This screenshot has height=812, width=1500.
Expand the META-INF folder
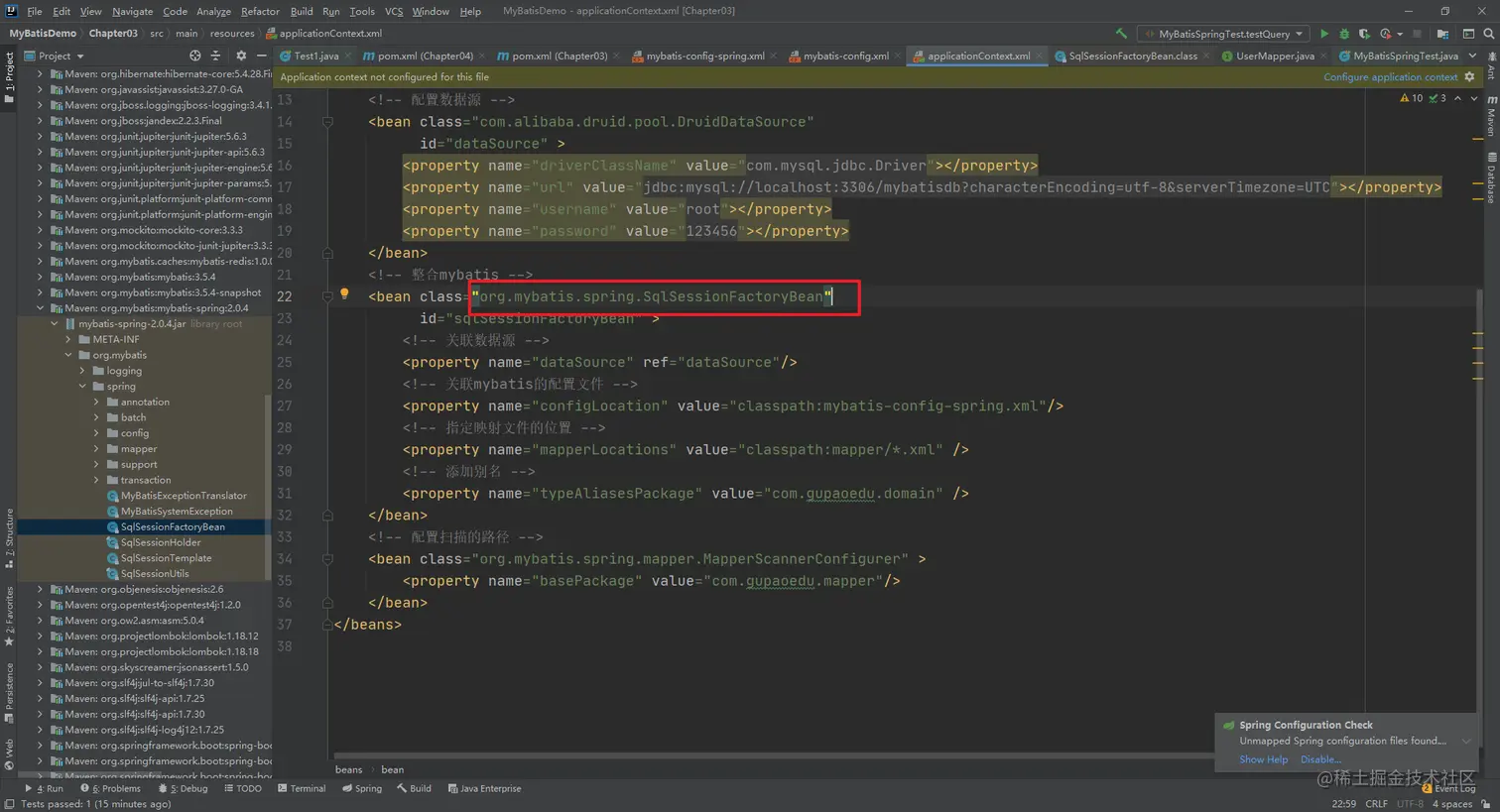pos(68,339)
